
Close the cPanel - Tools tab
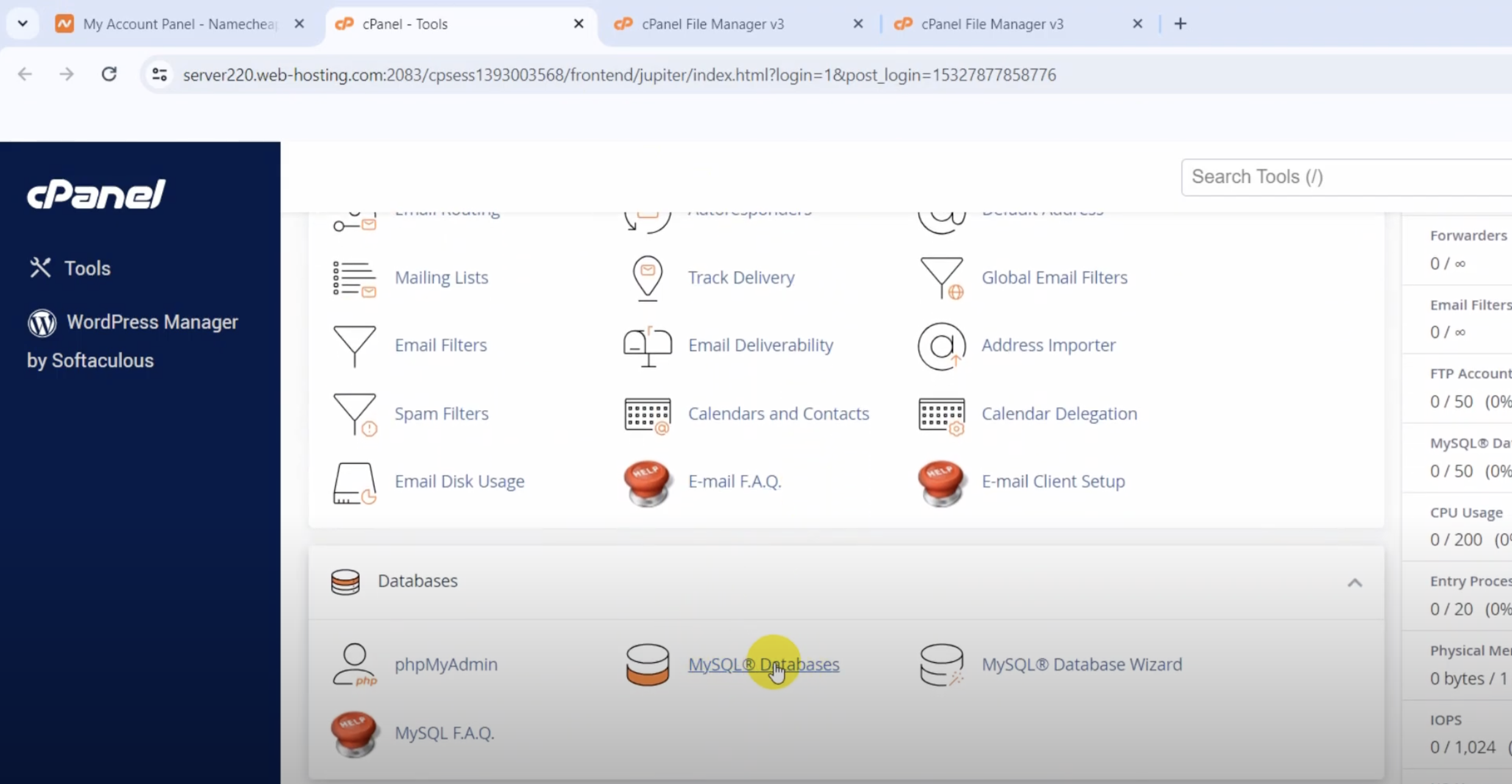pyautogui.click(x=579, y=24)
